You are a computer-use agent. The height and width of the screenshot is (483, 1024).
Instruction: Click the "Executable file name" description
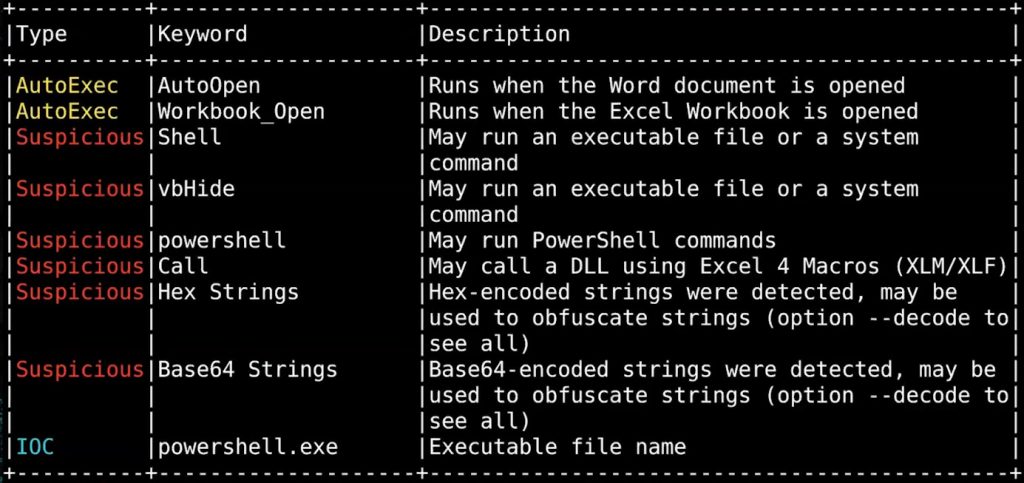557,447
